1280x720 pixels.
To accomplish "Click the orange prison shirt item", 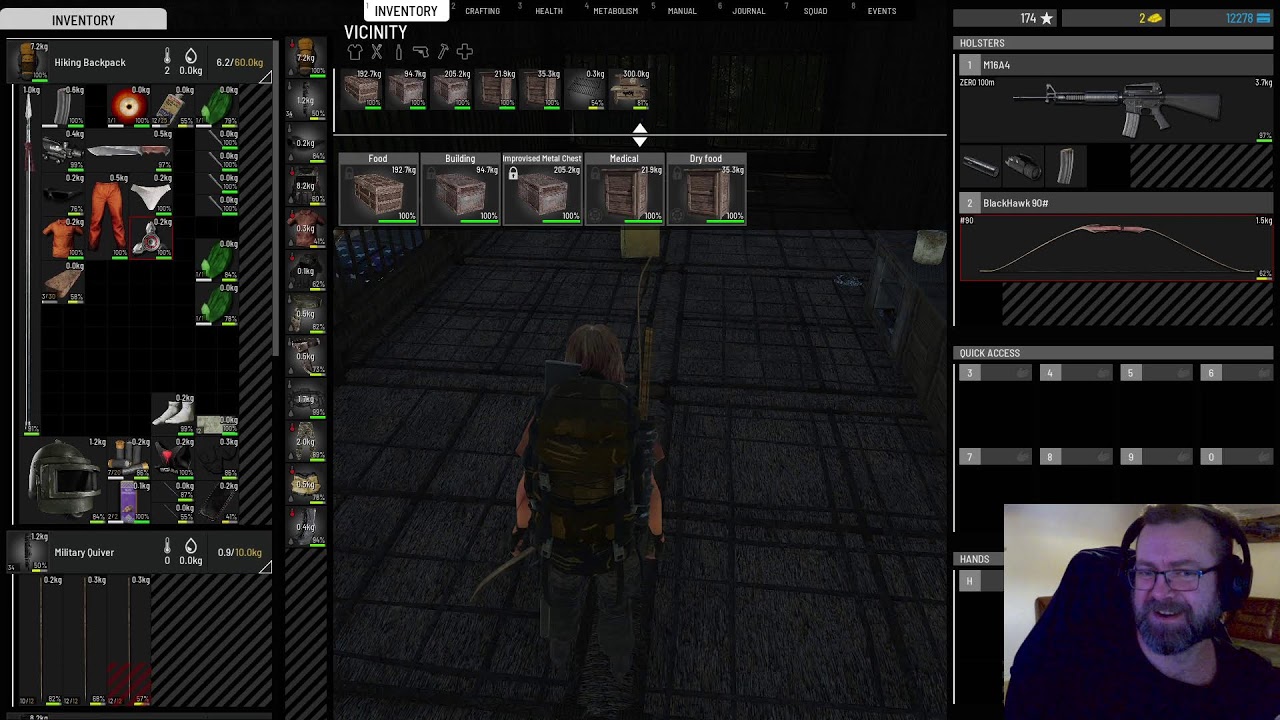I will point(63,239).
